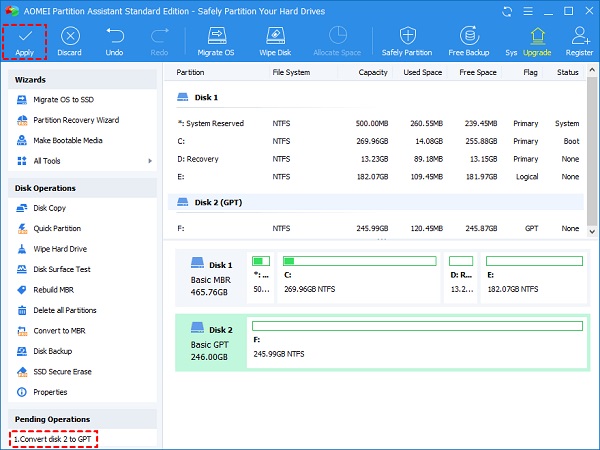Select the E: partition row in list
600x450 pixels.
click(x=376, y=177)
